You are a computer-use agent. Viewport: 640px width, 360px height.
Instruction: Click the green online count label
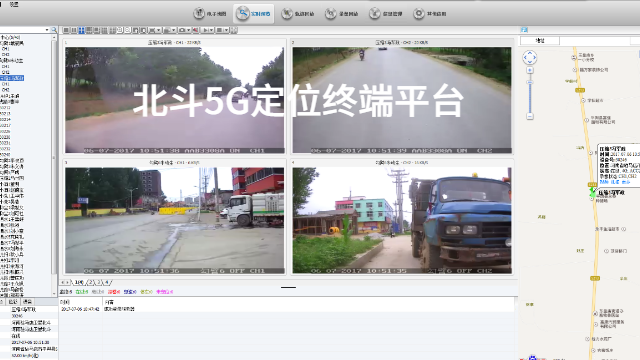82,292
